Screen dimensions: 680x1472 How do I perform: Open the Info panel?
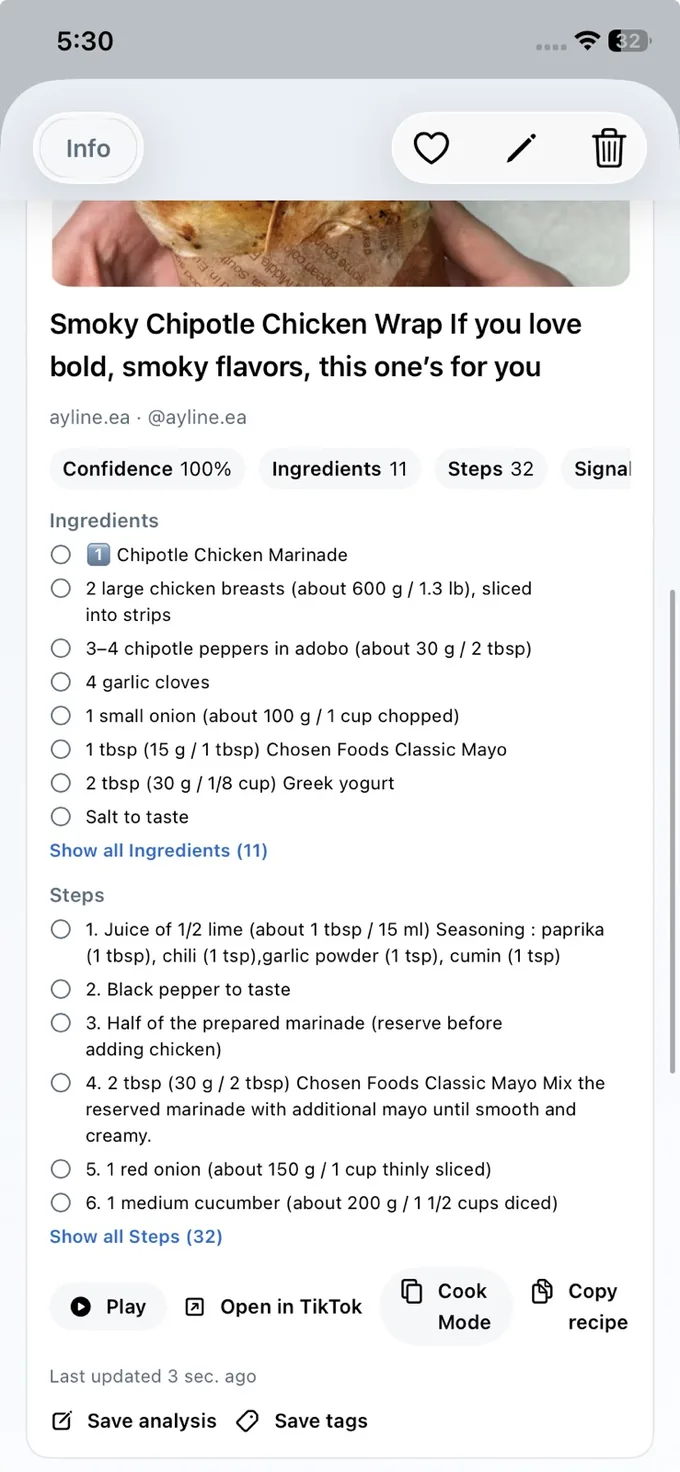pos(88,147)
